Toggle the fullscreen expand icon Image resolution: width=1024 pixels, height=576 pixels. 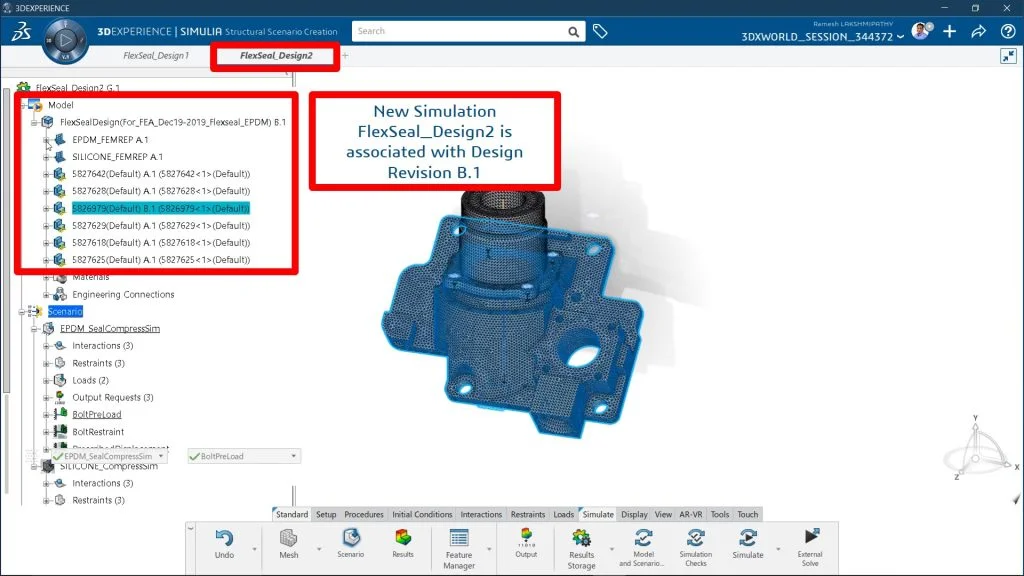(x=1008, y=56)
